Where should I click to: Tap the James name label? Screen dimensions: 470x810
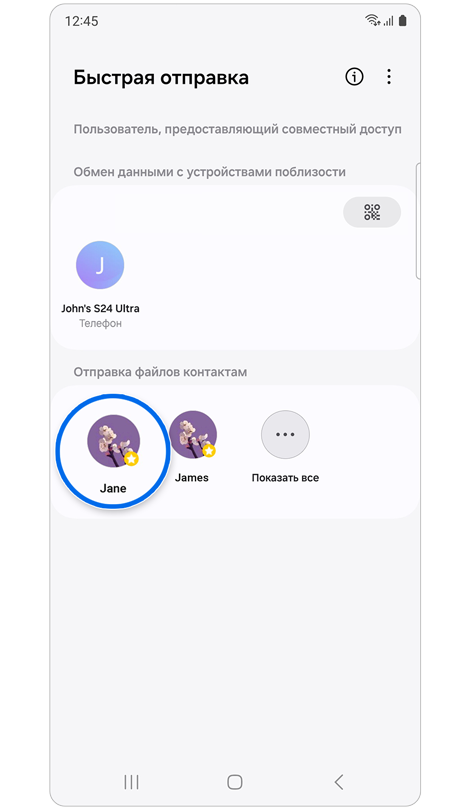(192, 478)
